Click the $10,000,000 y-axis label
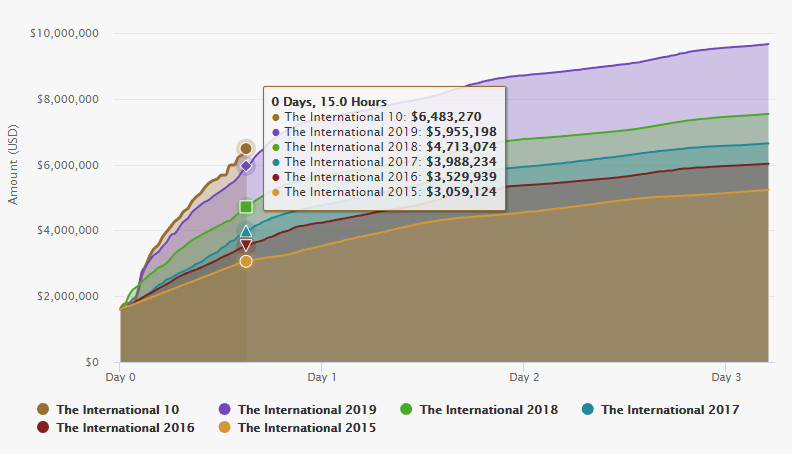Screen dimensions: 792x454 pos(64,33)
